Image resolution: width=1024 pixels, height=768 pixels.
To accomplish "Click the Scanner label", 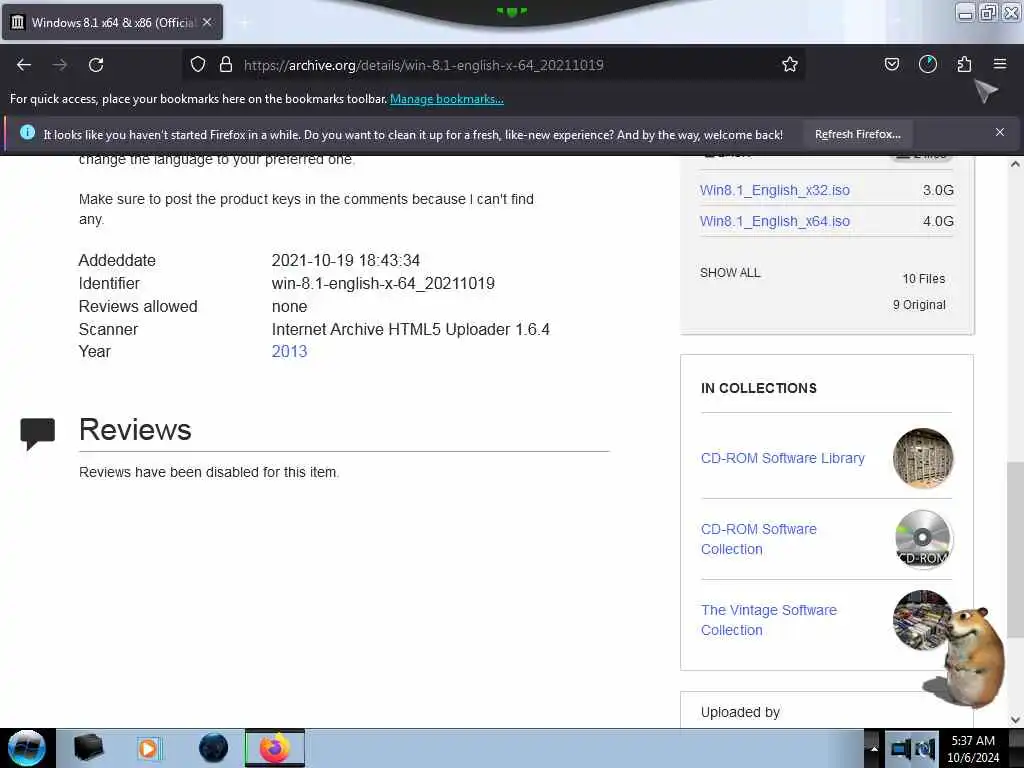I will [x=108, y=329].
